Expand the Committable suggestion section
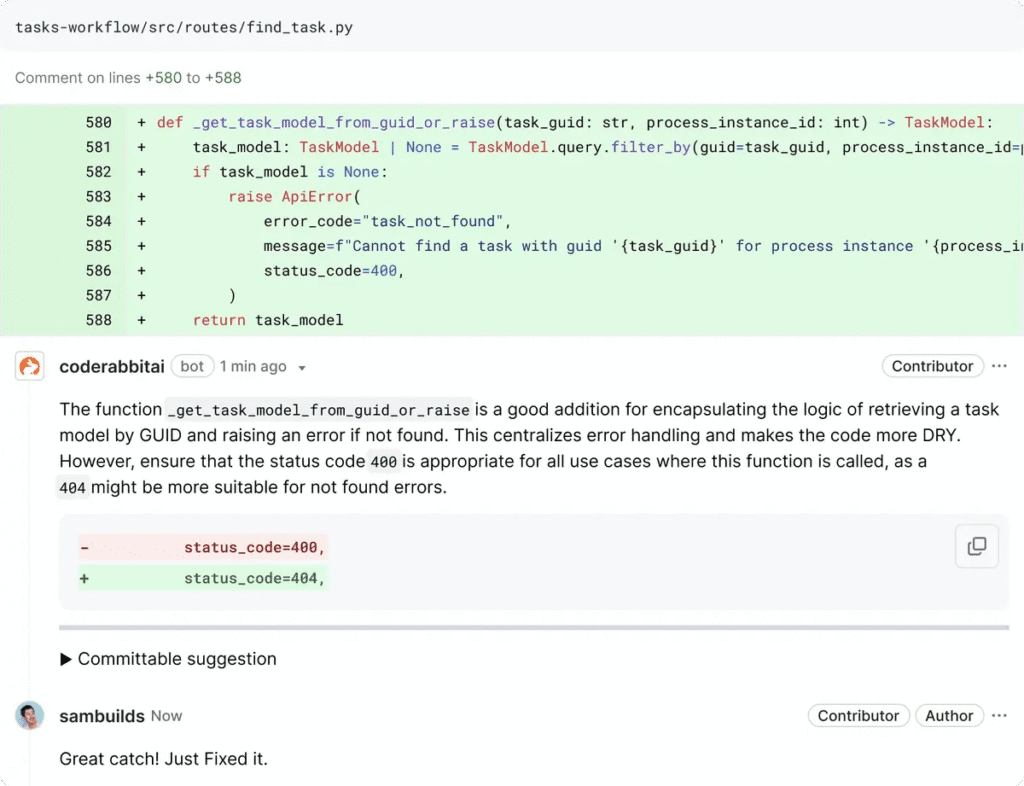This screenshot has width=1024, height=786. click(x=168, y=659)
